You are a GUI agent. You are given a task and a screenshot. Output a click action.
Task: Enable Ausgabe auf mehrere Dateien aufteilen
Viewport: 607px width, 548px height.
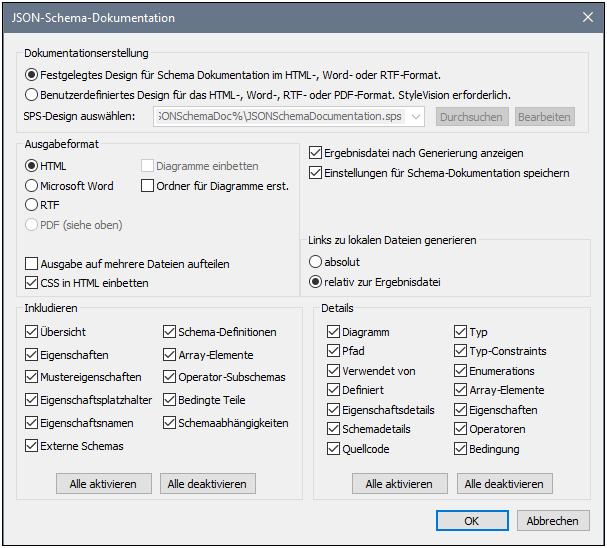[32, 264]
